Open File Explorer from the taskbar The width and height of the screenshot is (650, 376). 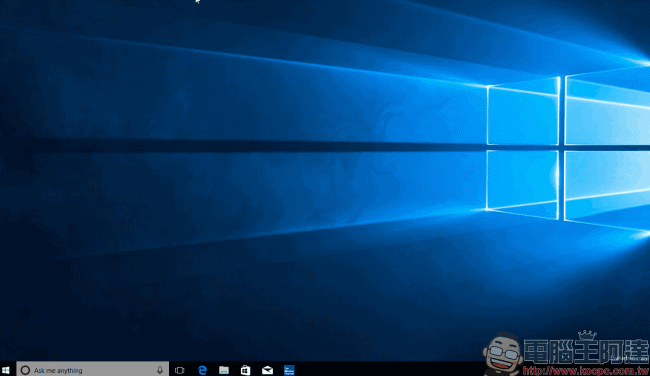tap(224, 370)
